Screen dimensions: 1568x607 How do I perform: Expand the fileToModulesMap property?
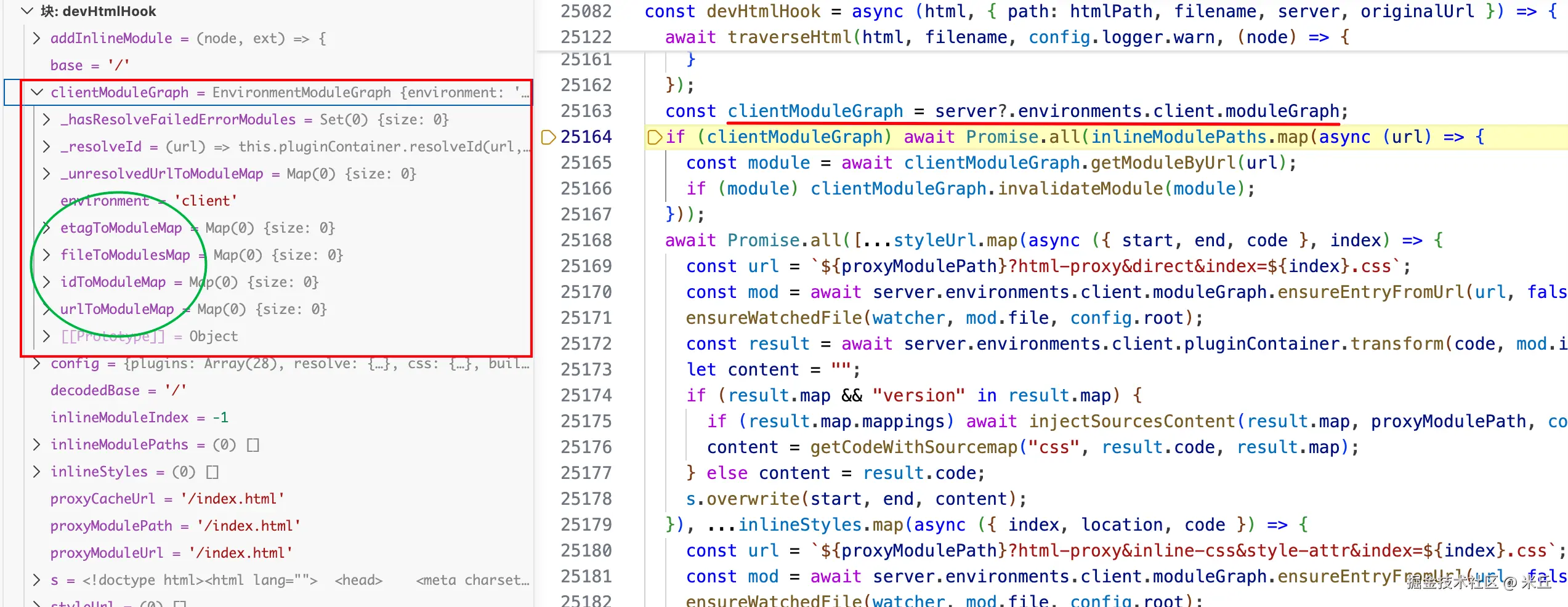tap(47, 255)
